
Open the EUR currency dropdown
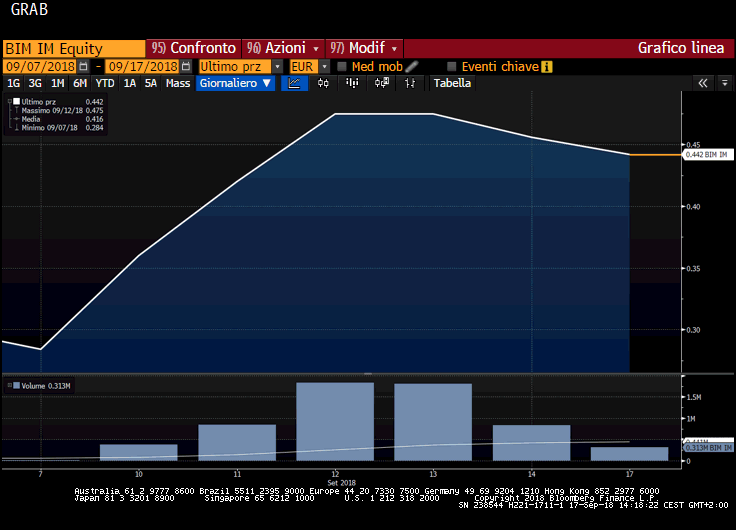click(x=325, y=66)
